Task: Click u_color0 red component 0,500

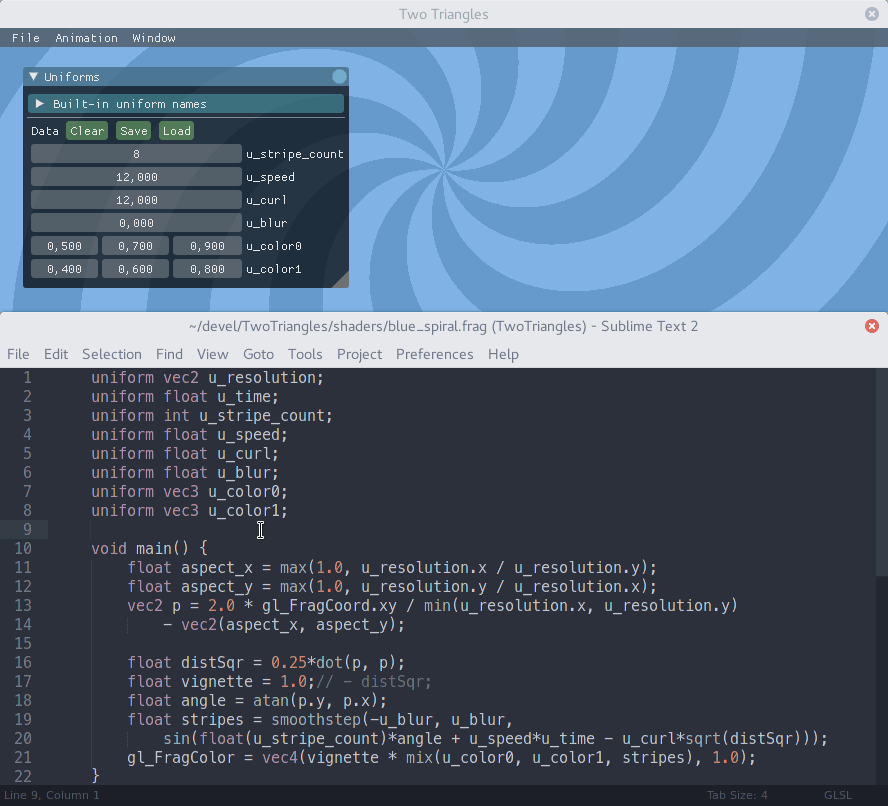Action: pyautogui.click(x=65, y=246)
